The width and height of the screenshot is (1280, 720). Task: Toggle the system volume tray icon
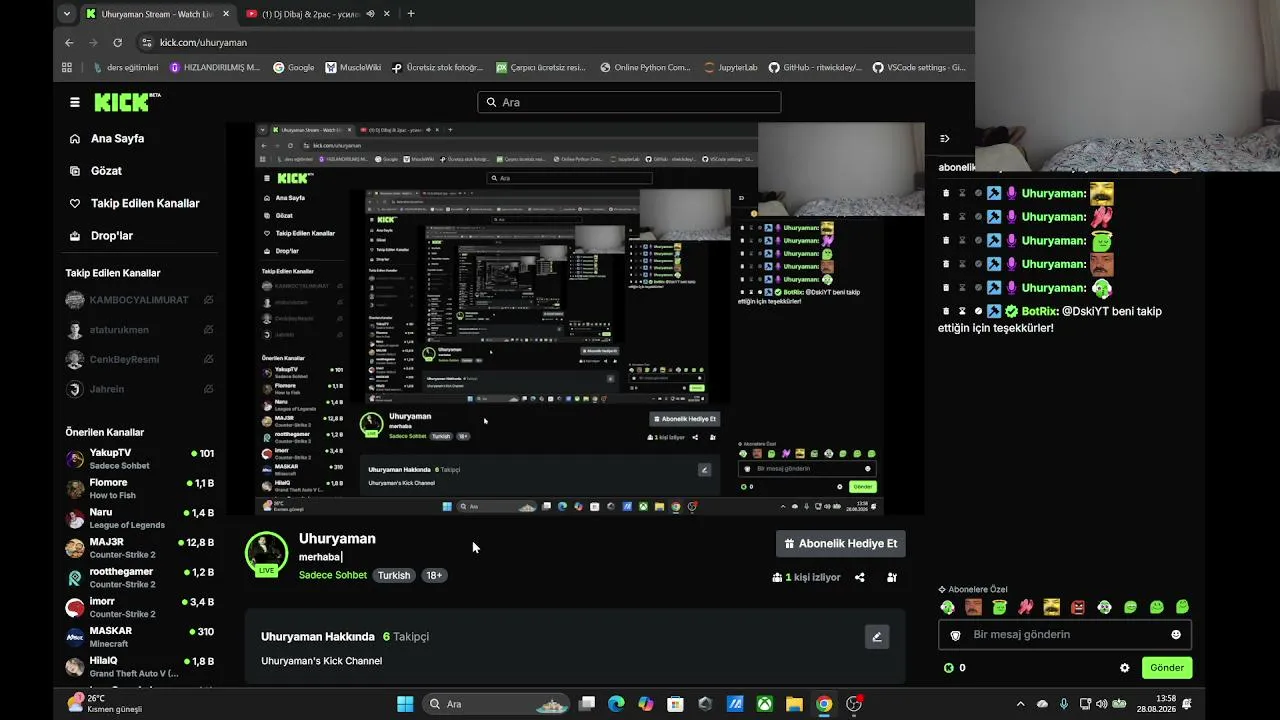(x=1102, y=704)
